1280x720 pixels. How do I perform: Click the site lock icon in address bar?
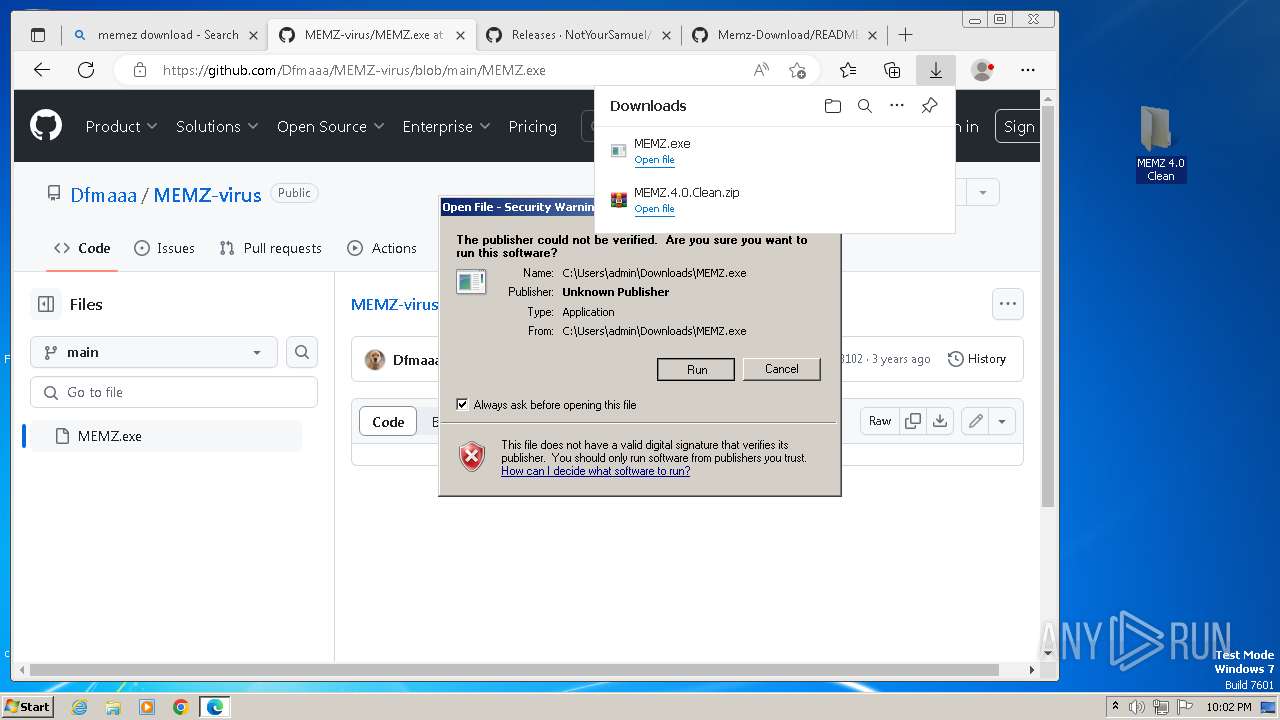140,70
